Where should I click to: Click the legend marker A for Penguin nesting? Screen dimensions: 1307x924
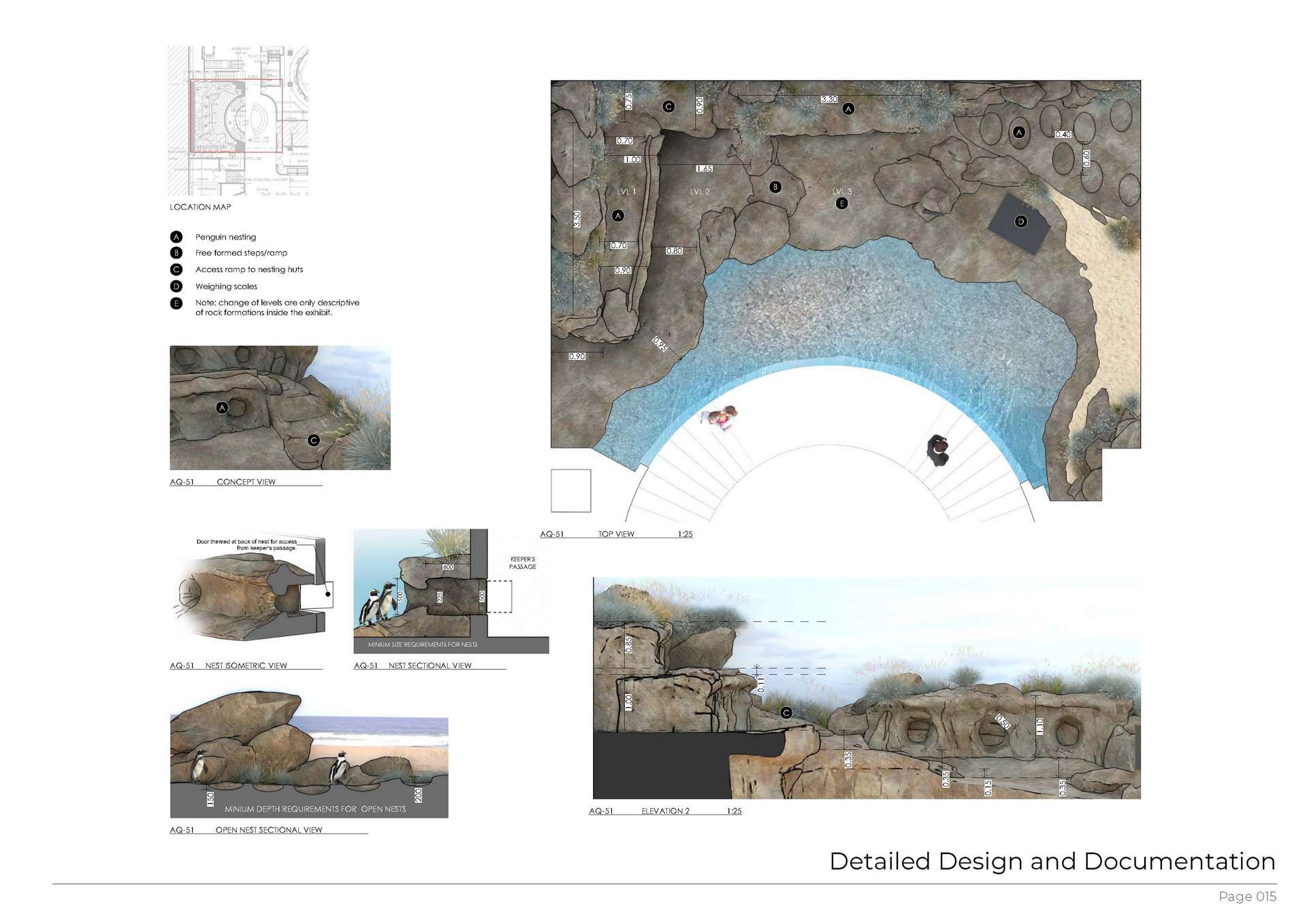[176, 237]
